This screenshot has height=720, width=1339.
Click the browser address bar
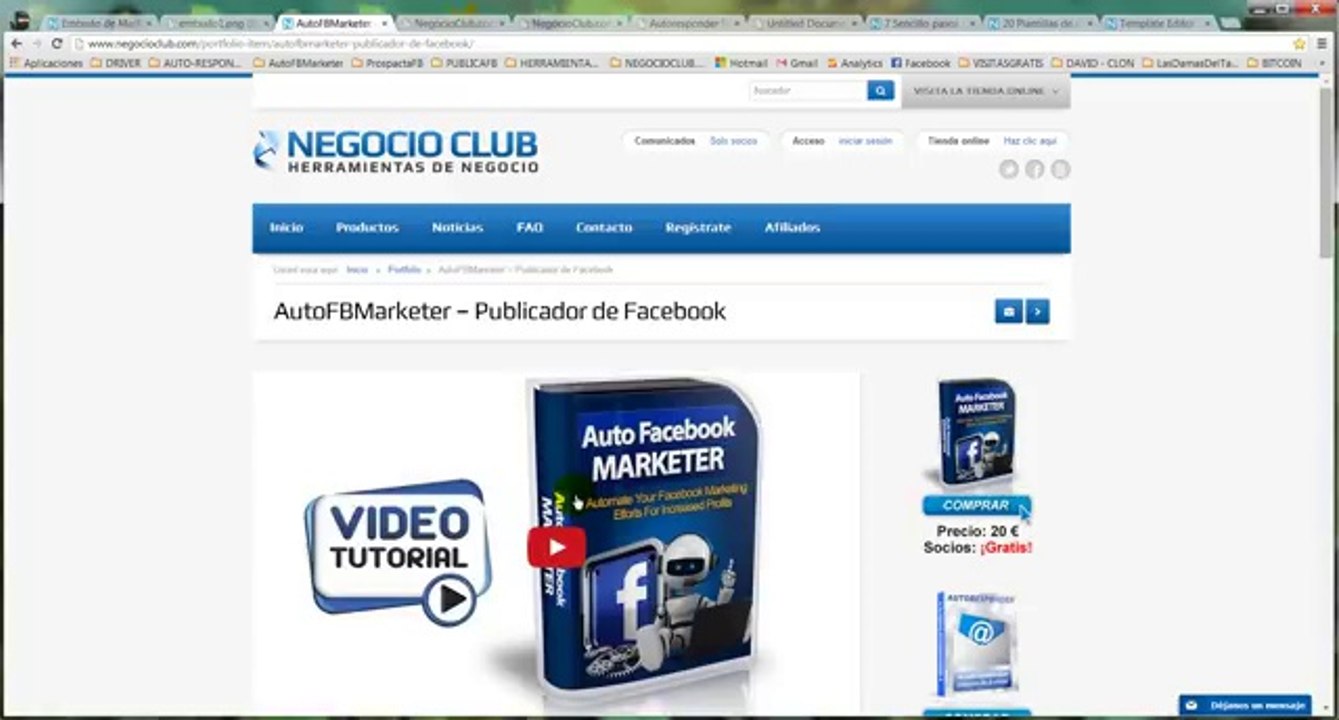[x=680, y=44]
